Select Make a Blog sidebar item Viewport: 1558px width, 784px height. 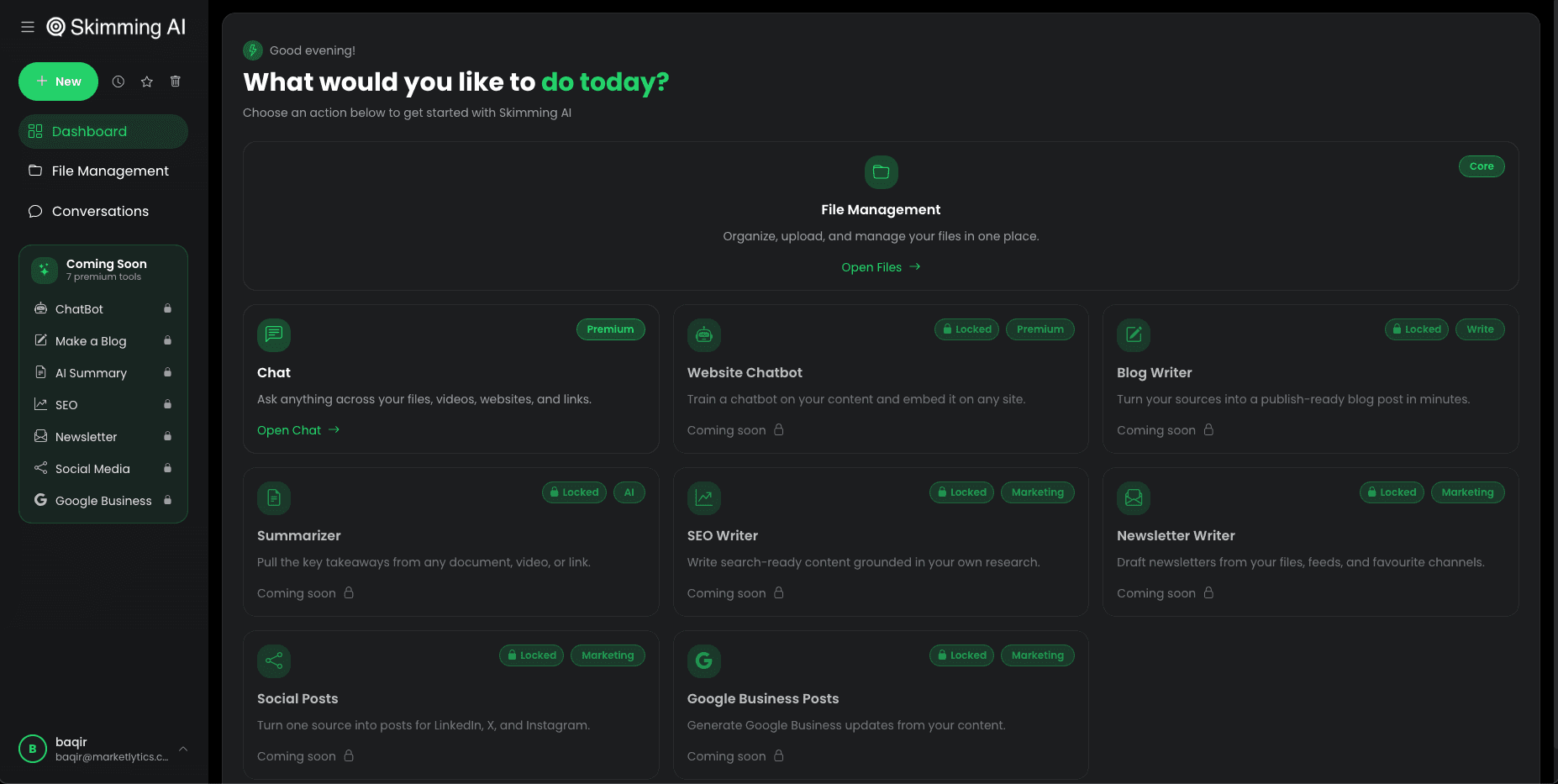103,340
